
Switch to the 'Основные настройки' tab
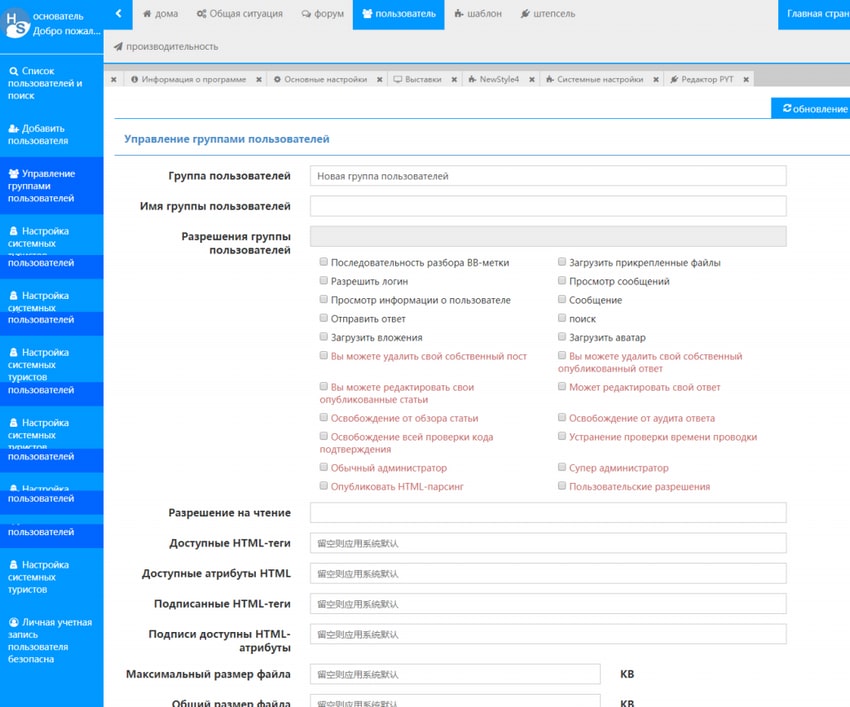(320, 79)
